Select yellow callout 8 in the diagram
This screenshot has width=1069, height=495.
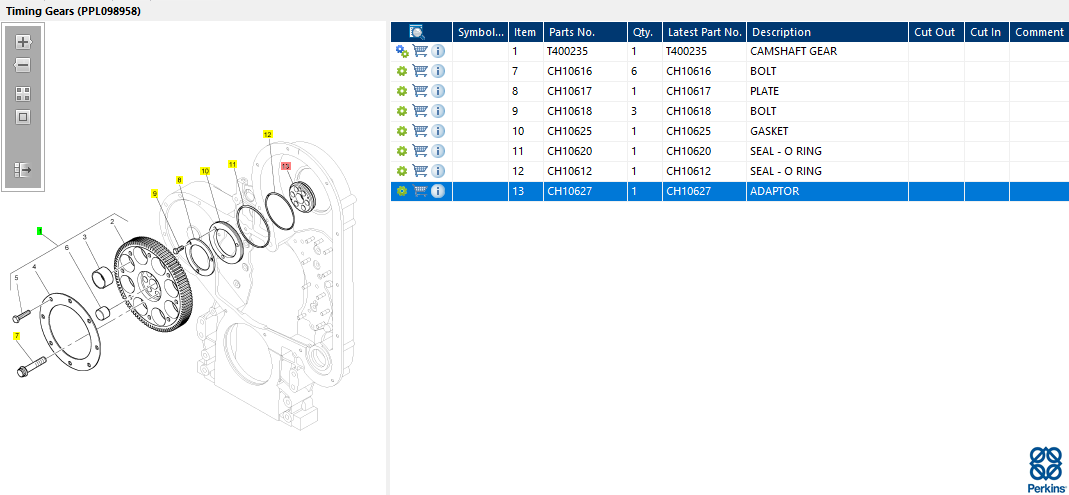(x=179, y=180)
